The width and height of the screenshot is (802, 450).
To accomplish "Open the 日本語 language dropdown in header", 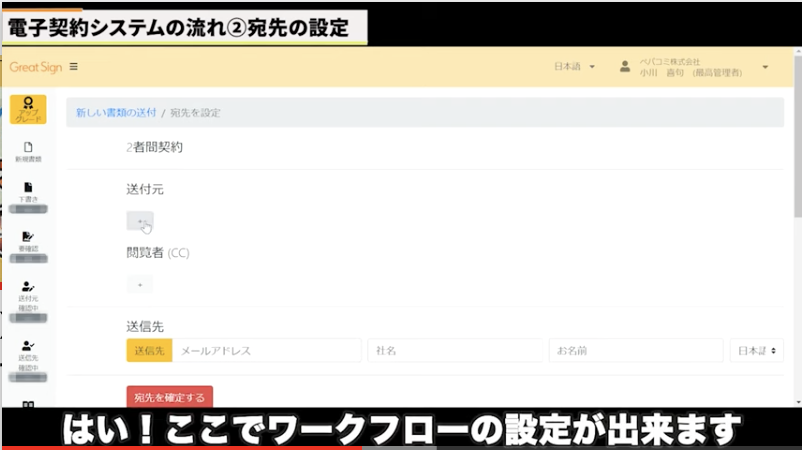I will pyautogui.click(x=574, y=67).
